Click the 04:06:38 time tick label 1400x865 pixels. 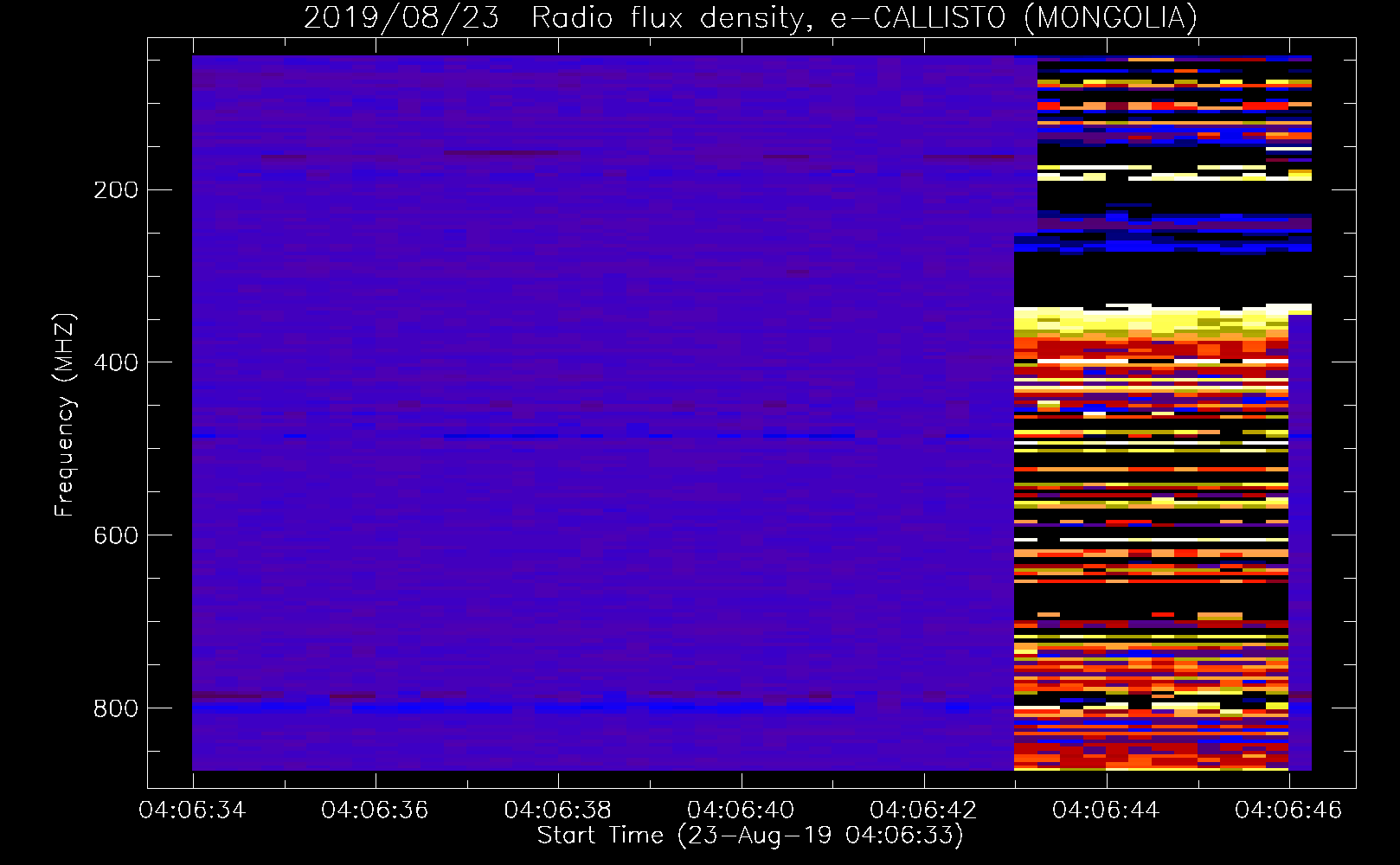[558, 810]
